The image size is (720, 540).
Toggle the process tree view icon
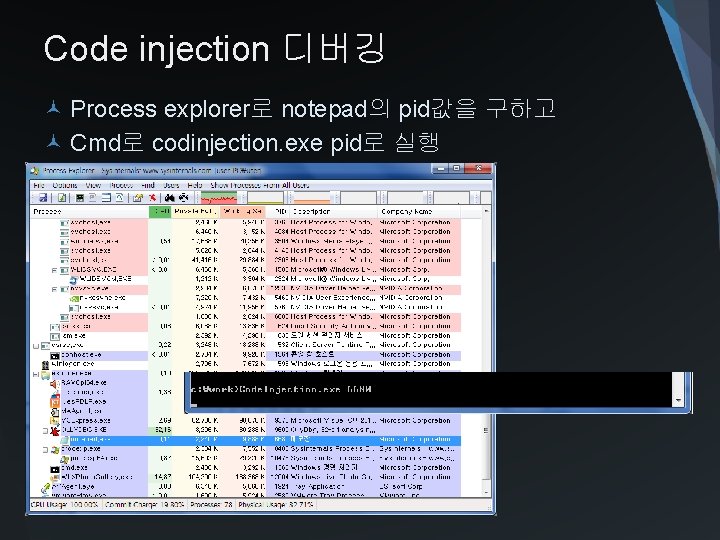pos(93,198)
